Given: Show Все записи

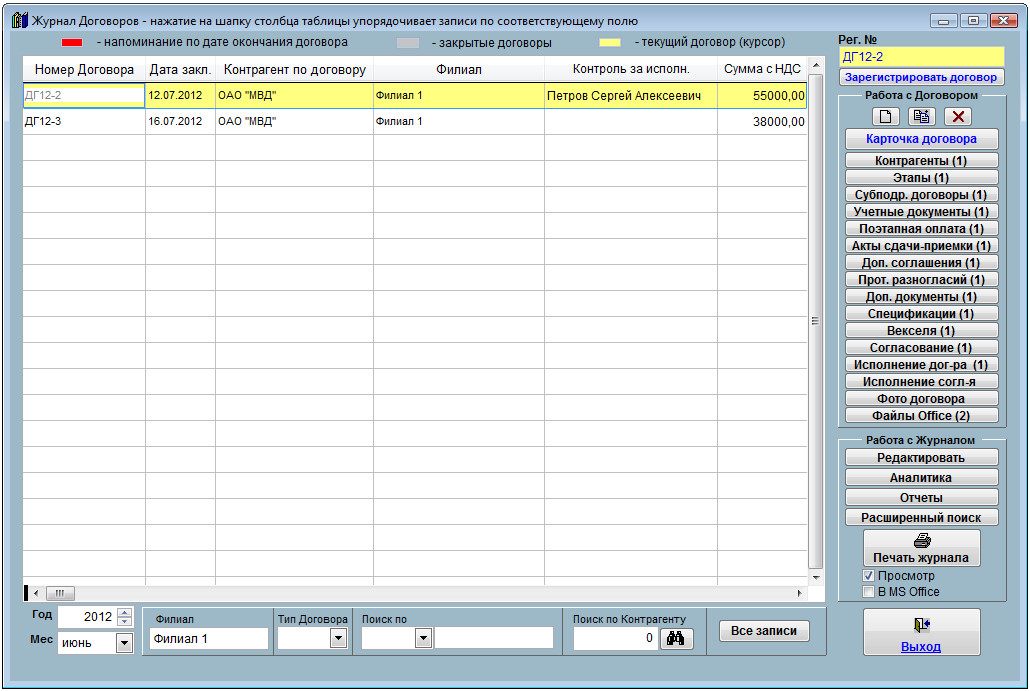Looking at the screenshot, I should [x=764, y=631].
